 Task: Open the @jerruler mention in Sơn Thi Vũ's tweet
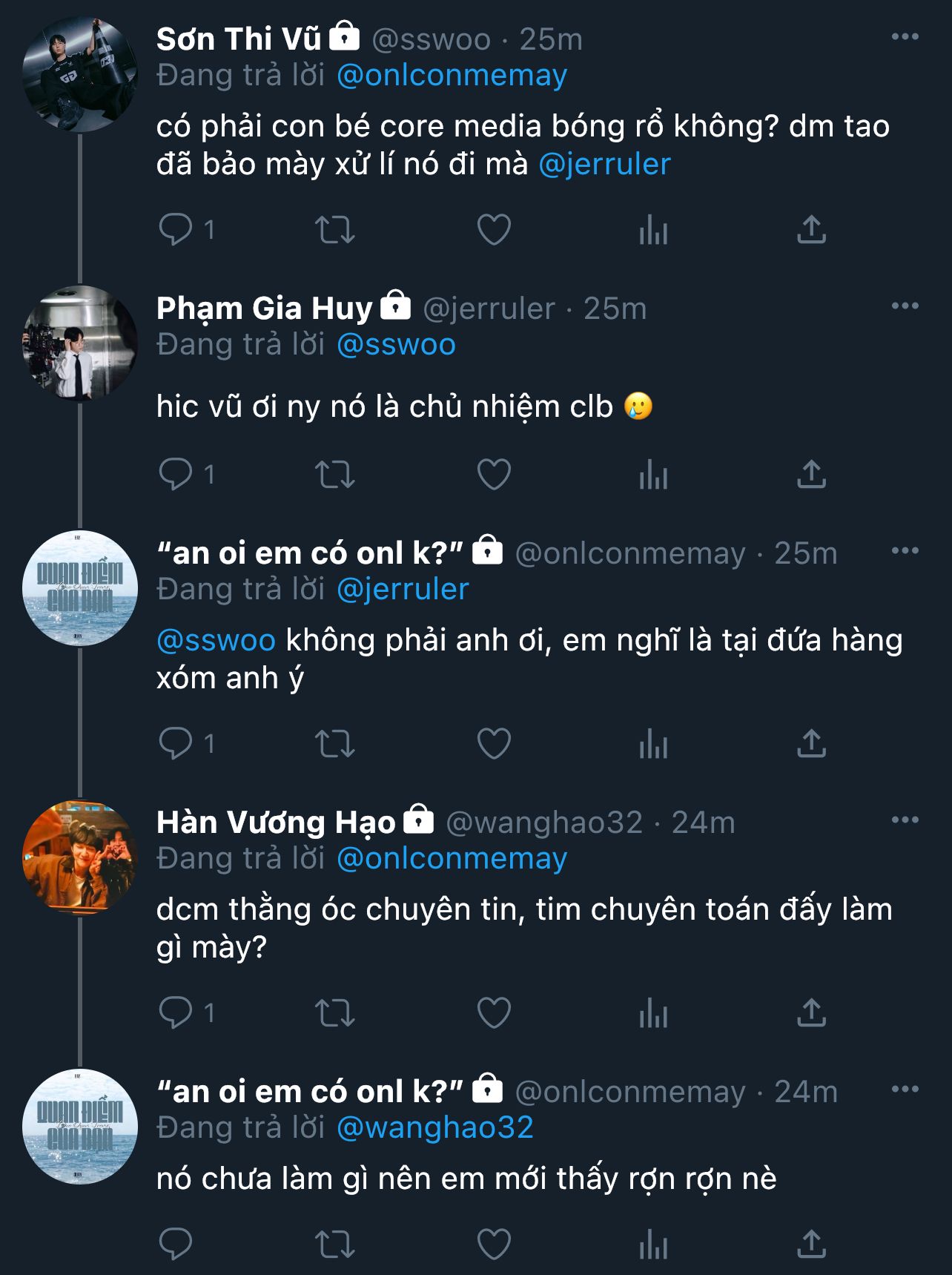pyautogui.click(x=604, y=165)
